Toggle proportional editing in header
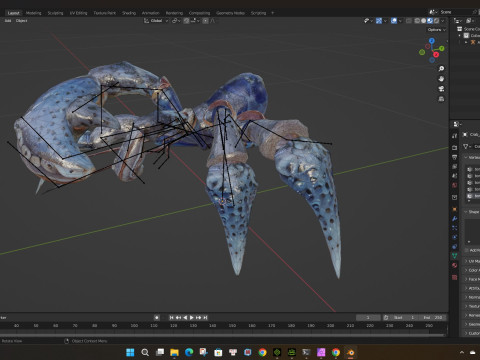The width and height of the screenshot is (480, 360). (206, 21)
